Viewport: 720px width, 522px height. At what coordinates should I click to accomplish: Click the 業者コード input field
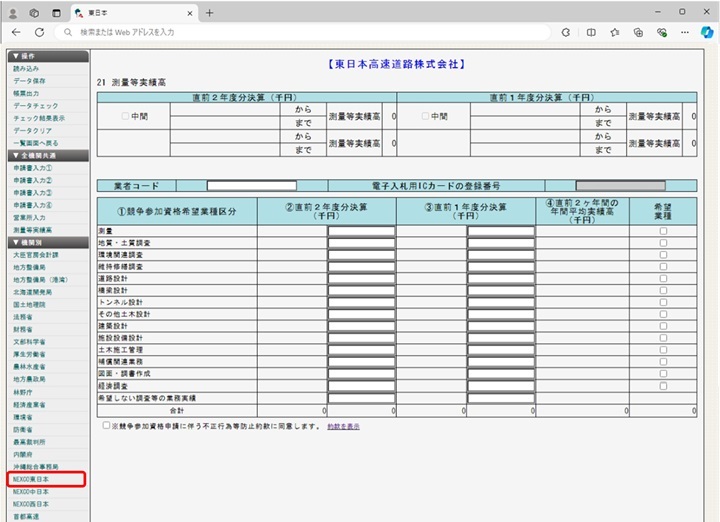pos(252,186)
